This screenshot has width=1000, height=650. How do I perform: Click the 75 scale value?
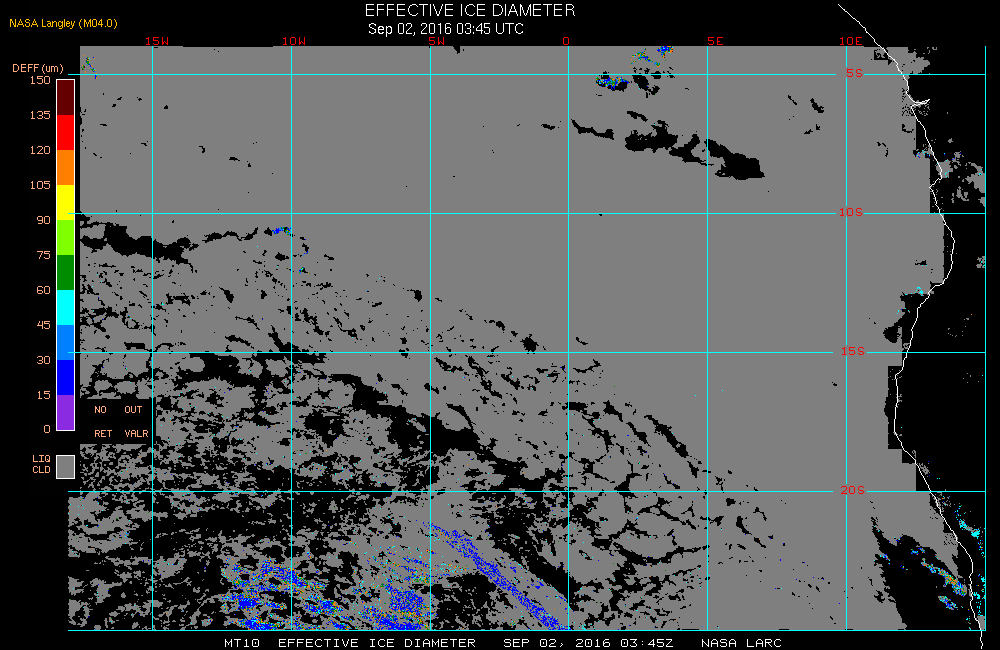coord(43,256)
